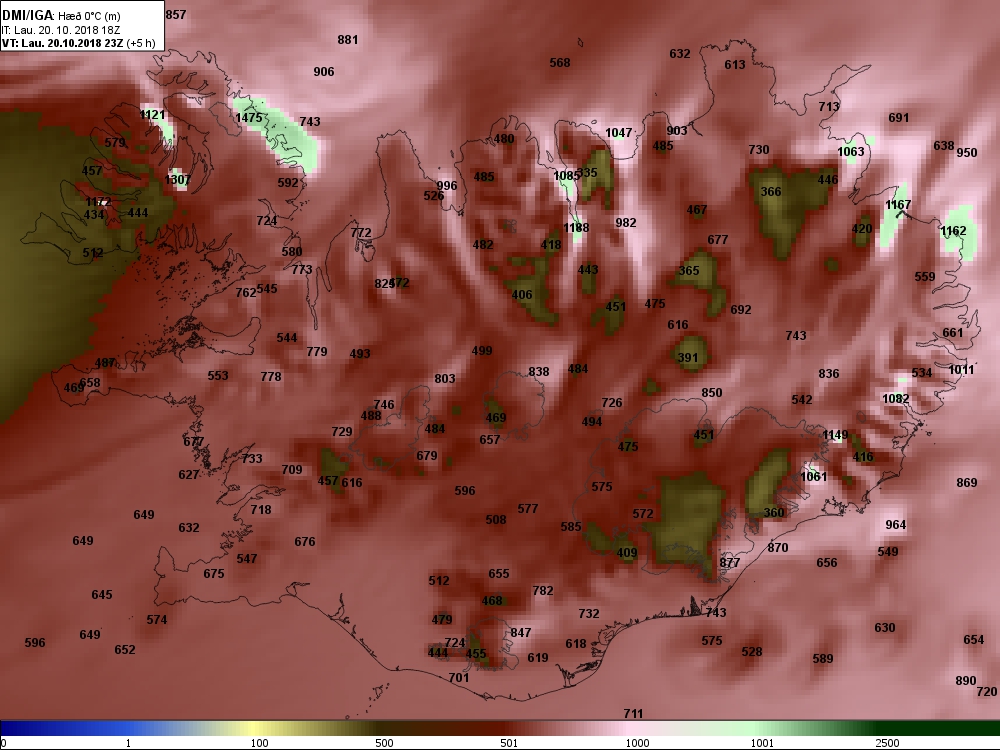Click the map value '365'
Viewport: 1000px width, 750px height.
(x=689, y=270)
